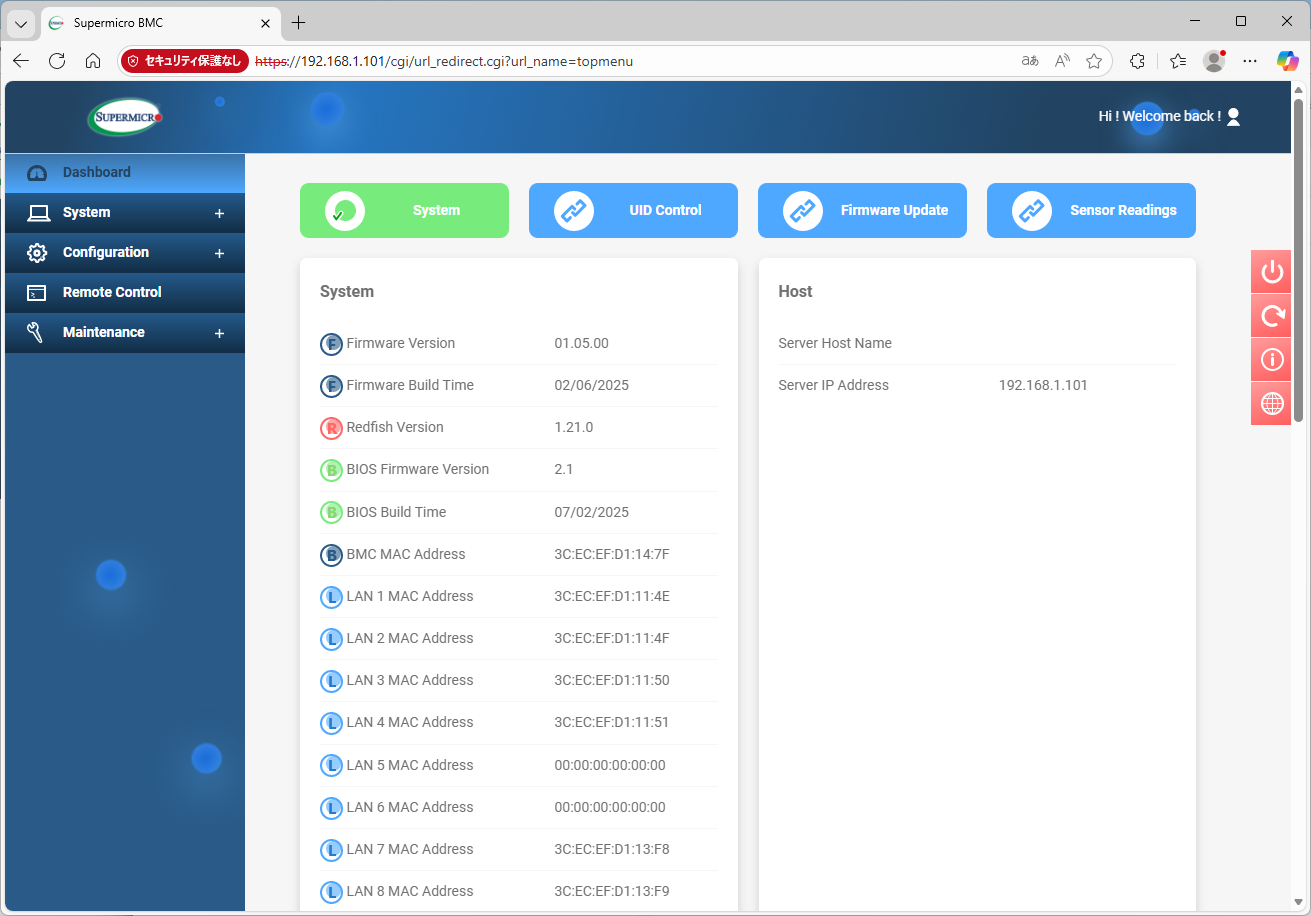Click the Copilot icon in browser toolbar
Viewport: 1311px width, 916px height.
pyautogui.click(x=1287, y=61)
